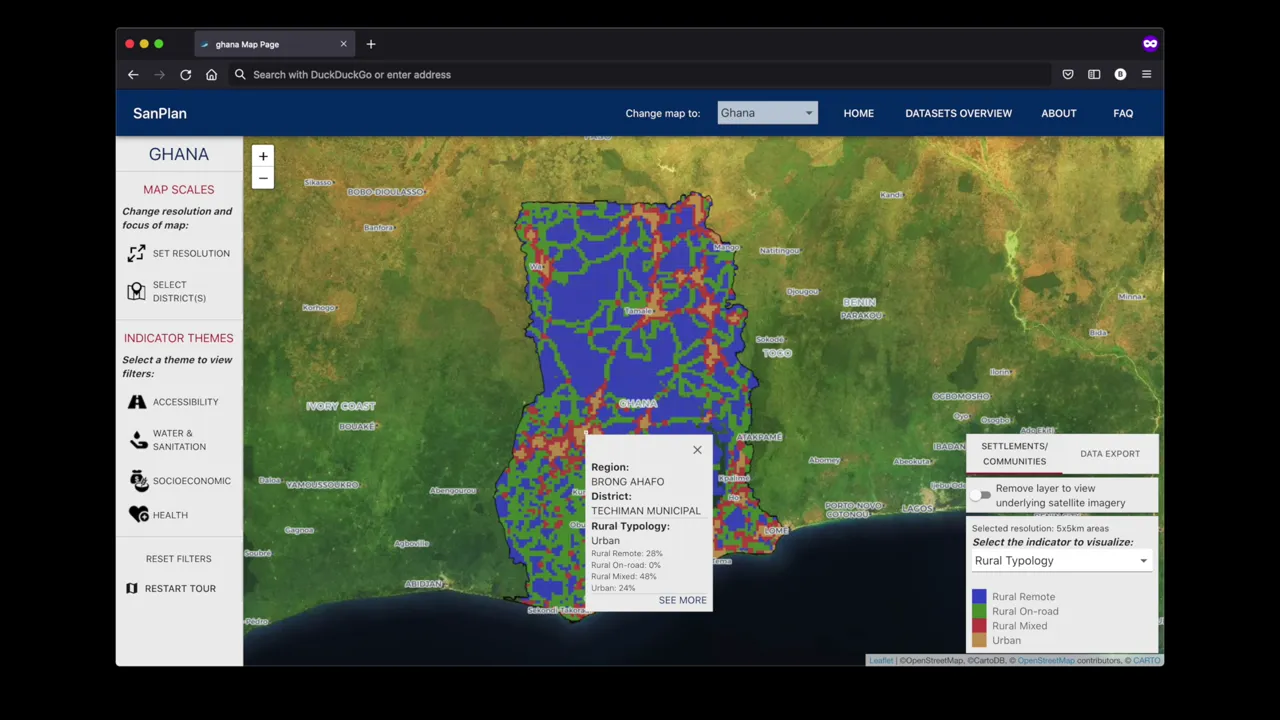Click the Urban tan legend swatch
The width and height of the screenshot is (1280, 720).
979,640
